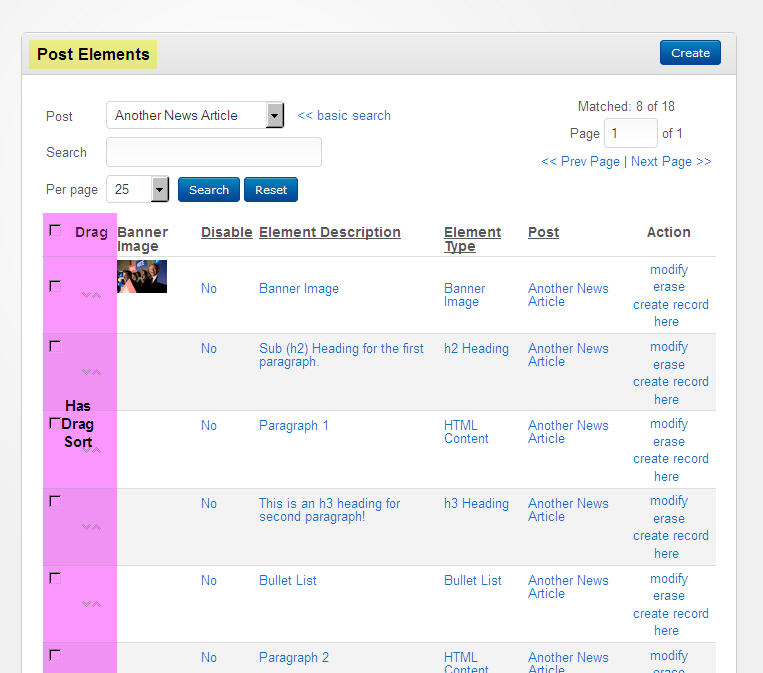Sort table by Post column header

pyautogui.click(x=543, y=232)
